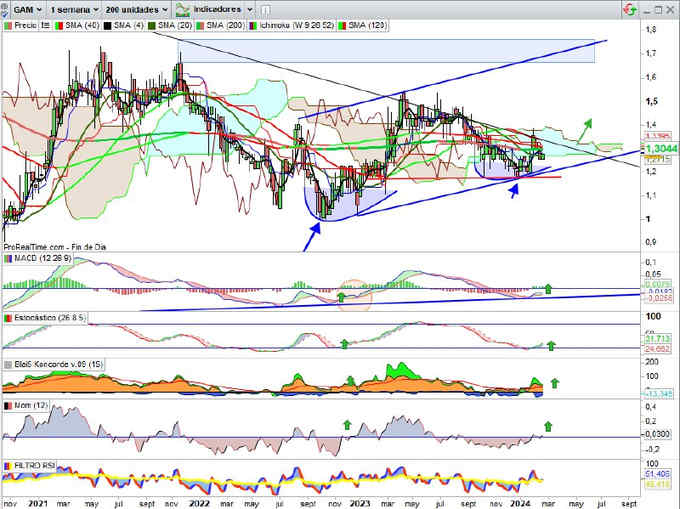
Task: Open the MACD (12 26 9) panel label
Action: click(42, 258)
